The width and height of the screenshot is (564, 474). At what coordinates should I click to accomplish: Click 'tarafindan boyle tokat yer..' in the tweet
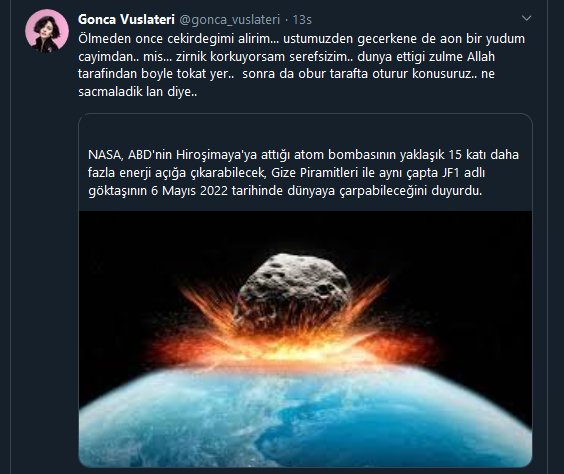(x=156, y=74)
